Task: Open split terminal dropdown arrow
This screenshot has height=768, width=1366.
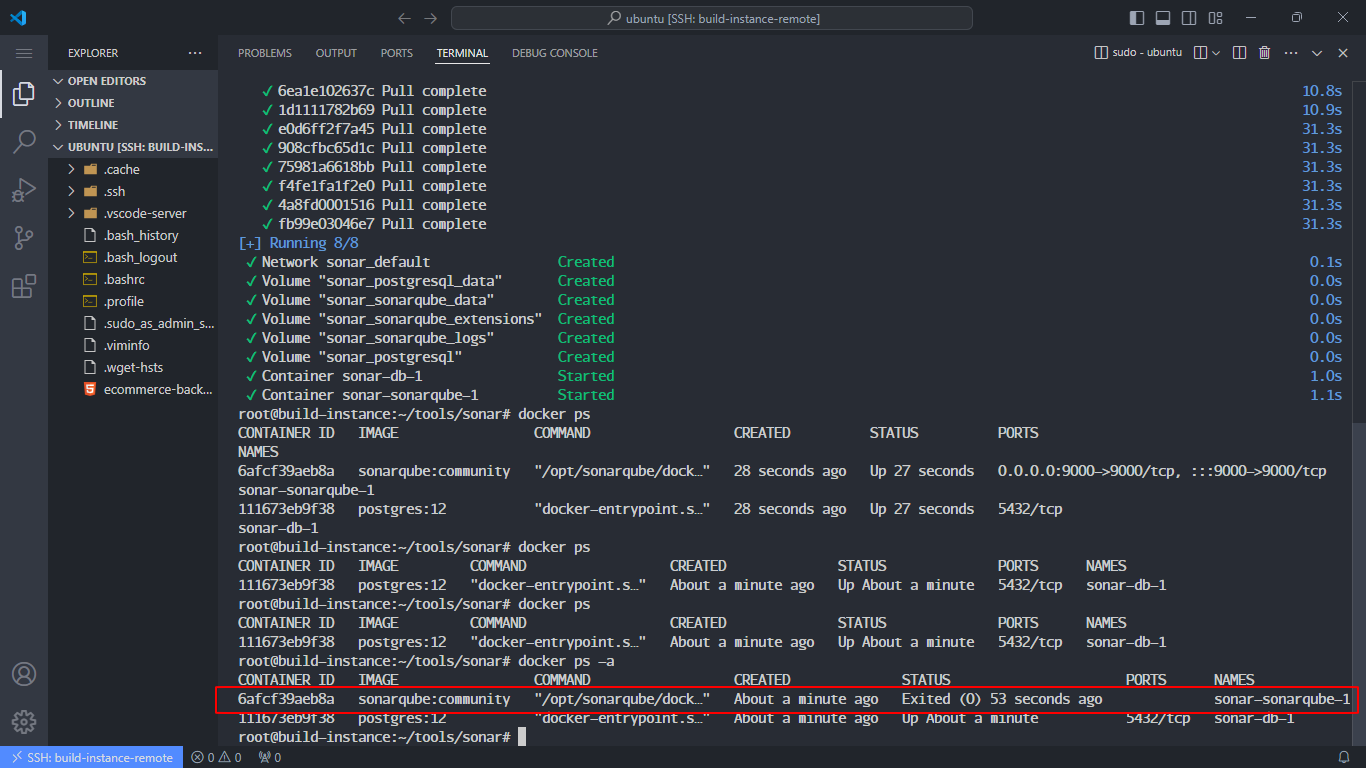Action: [1217, 53]
